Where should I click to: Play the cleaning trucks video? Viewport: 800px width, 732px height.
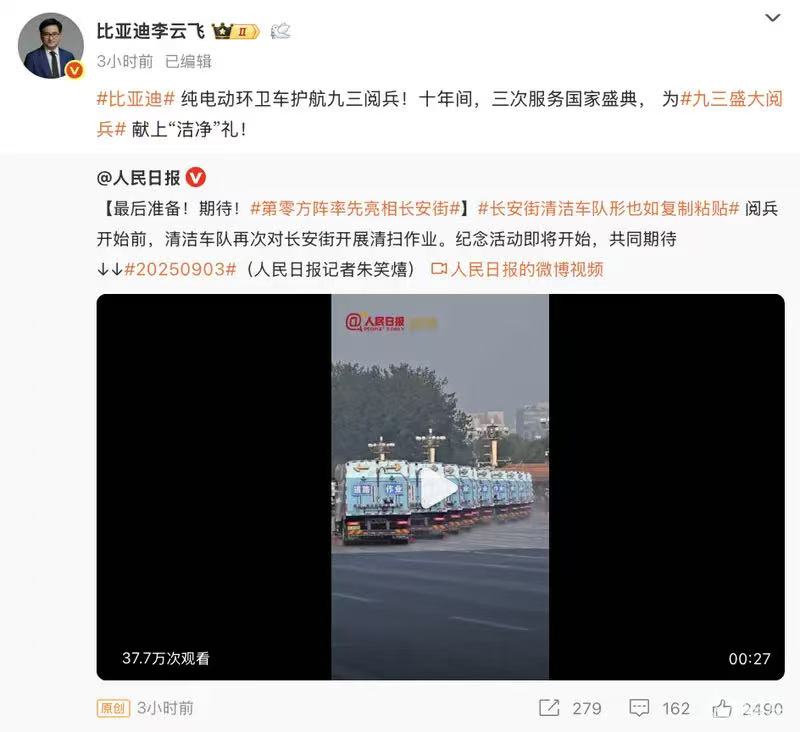click(x=439, y=489)
